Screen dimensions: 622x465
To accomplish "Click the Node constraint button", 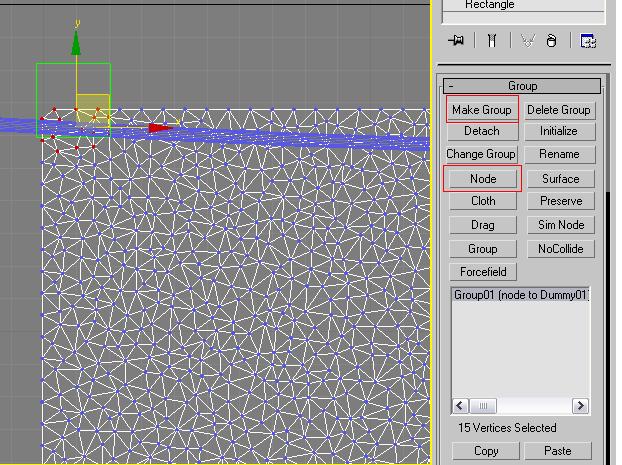I will point(482,179).
